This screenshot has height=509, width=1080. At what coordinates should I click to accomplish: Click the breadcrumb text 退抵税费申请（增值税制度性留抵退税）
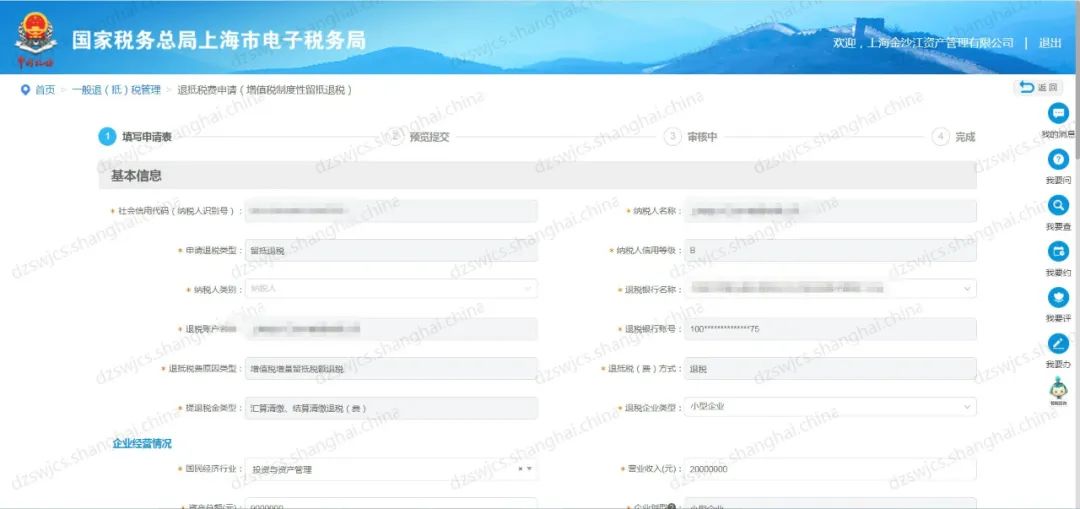(x=265, y=90)
